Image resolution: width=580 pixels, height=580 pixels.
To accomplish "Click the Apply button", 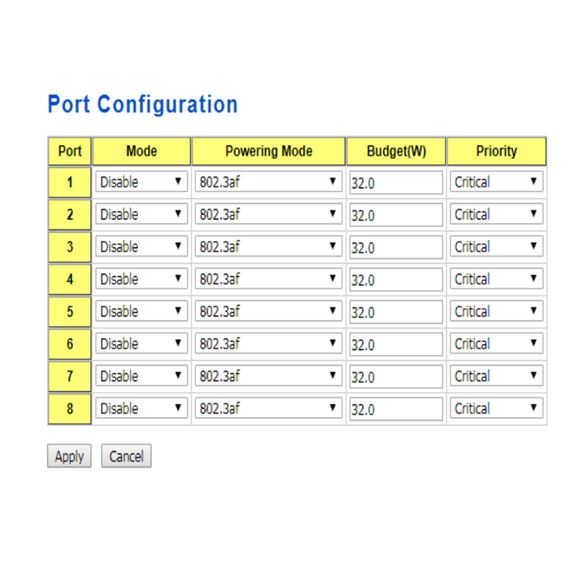I will 69,456.
